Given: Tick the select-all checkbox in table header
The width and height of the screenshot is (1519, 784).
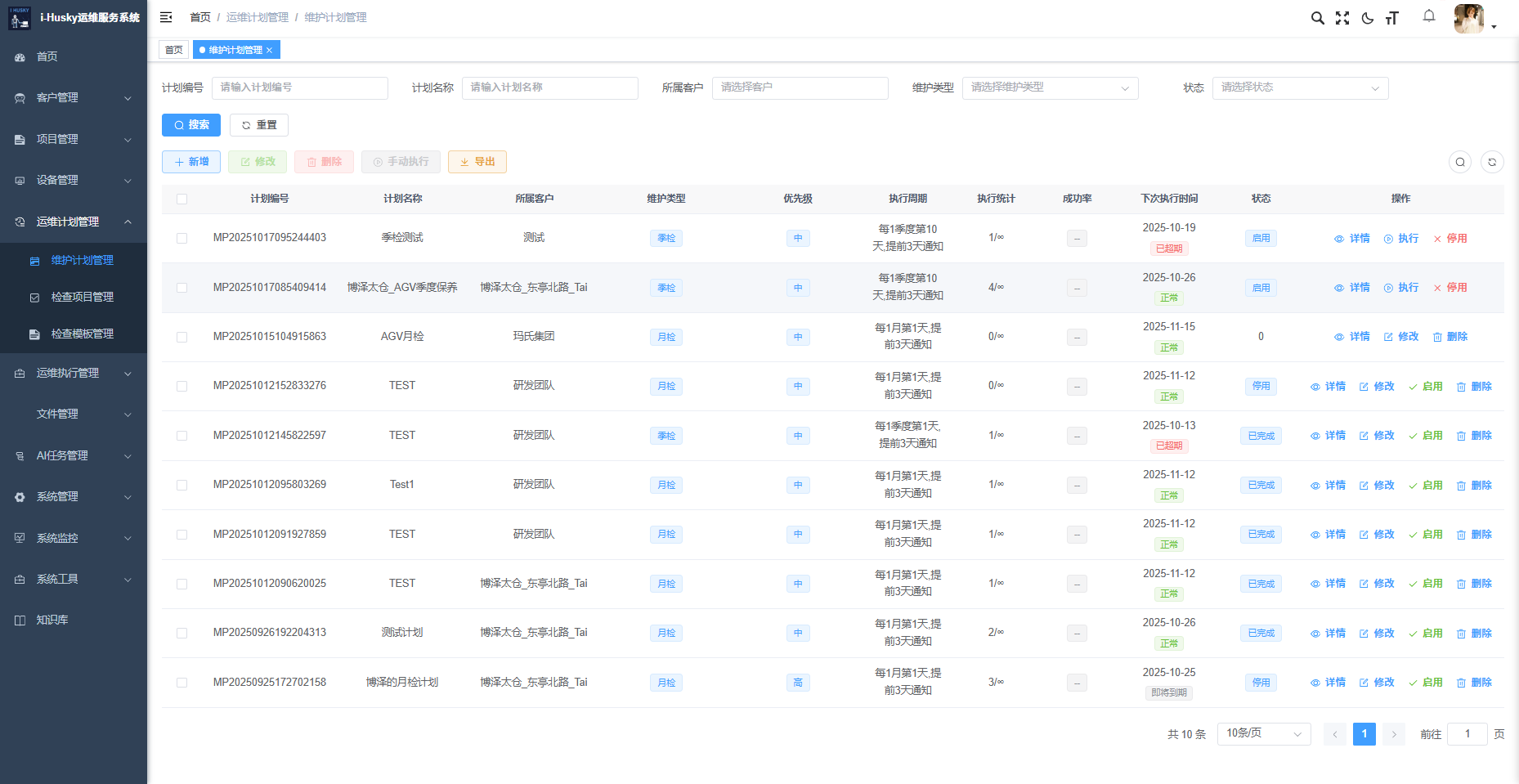Looking at the screenshot, I should pos(181,199).
